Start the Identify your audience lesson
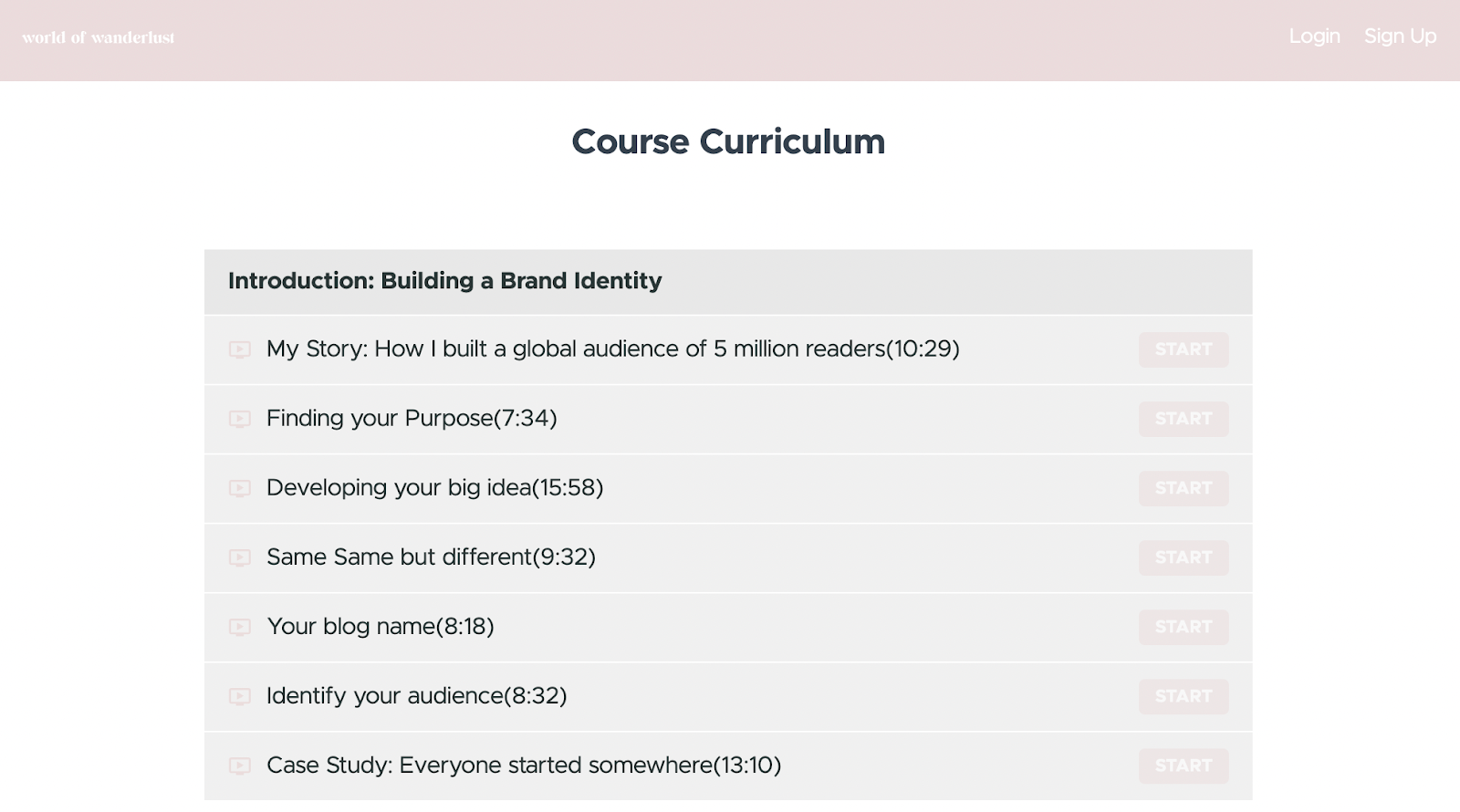 click(1183, 696)
